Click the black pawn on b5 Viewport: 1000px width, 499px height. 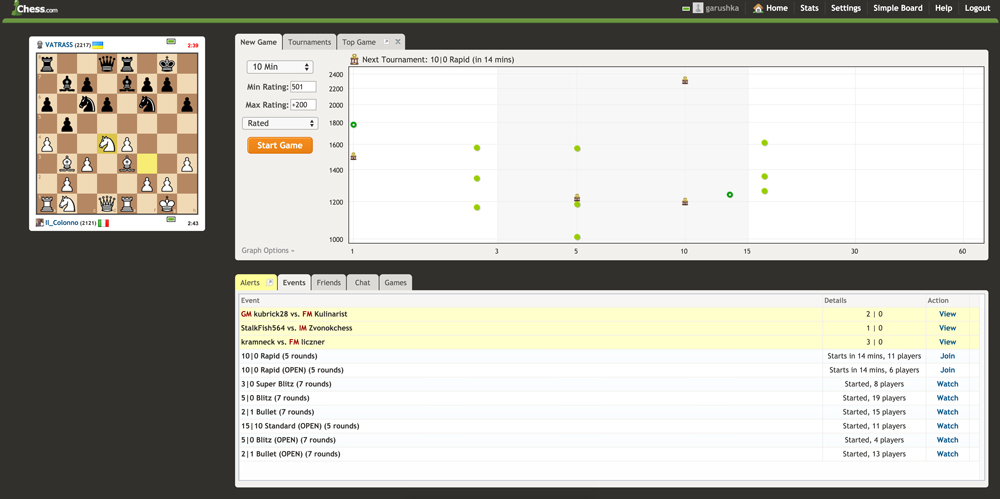[67, 124]
